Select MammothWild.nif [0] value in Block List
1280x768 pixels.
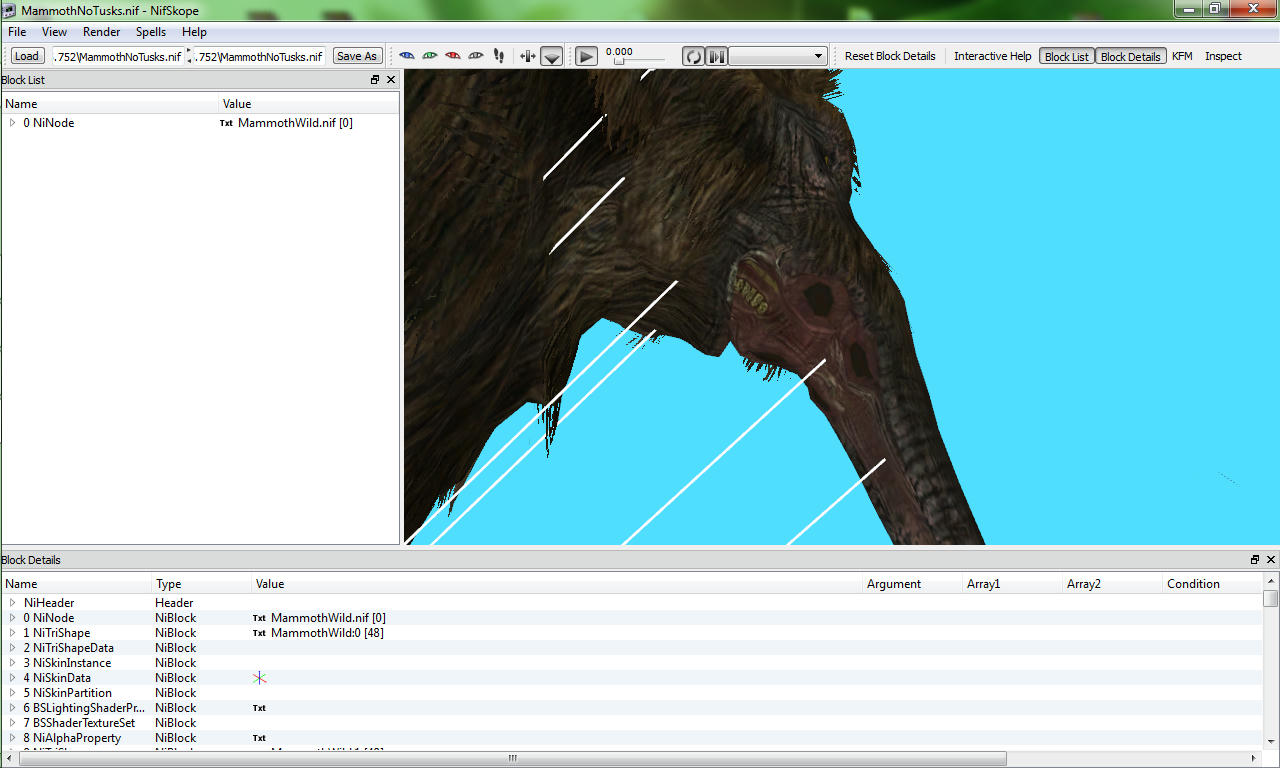(x=295, y=123)
